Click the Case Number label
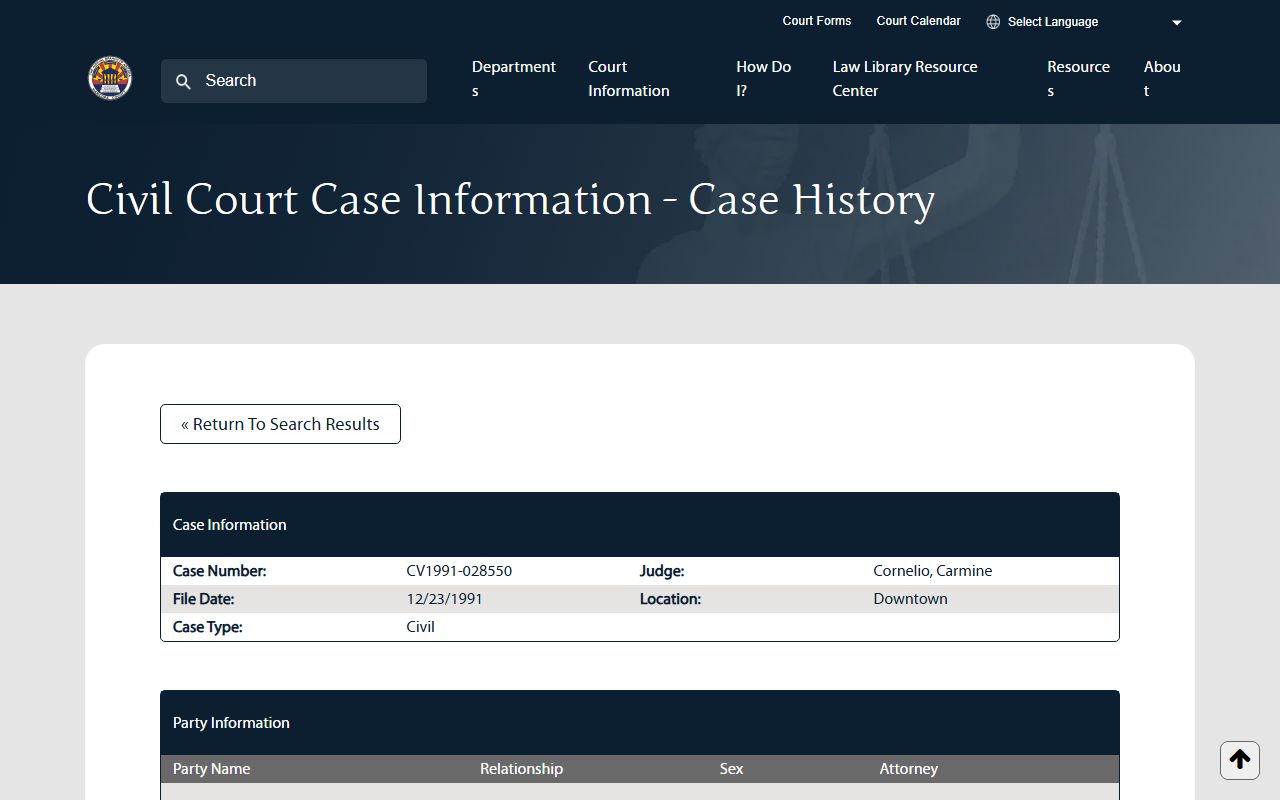This screenshot has height=800, width=1280. click(x=219, y=571)
